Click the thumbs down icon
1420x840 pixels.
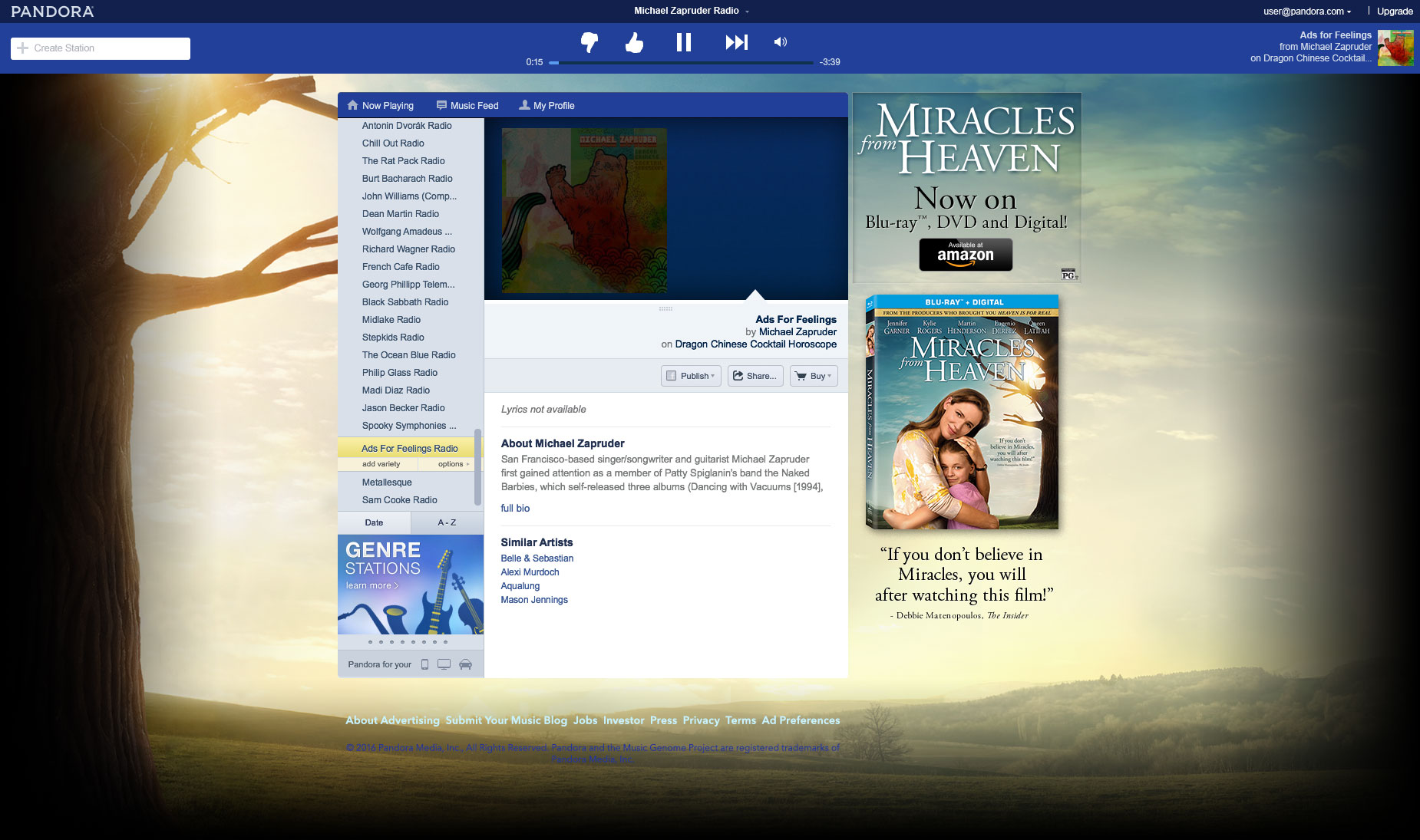tap(589, 42)
